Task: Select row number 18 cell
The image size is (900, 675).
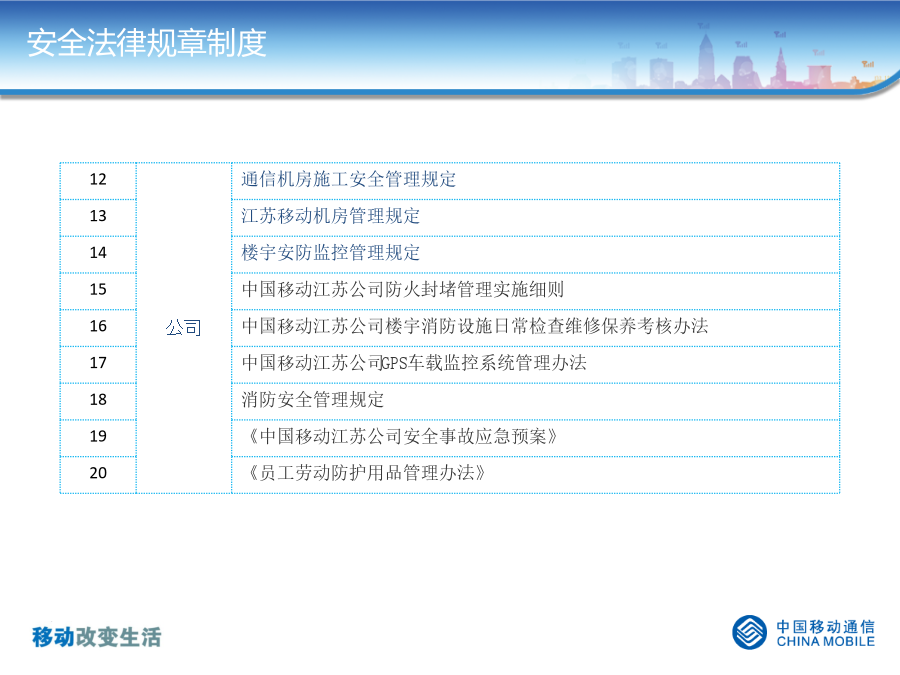Action: (x=98, y=401)
